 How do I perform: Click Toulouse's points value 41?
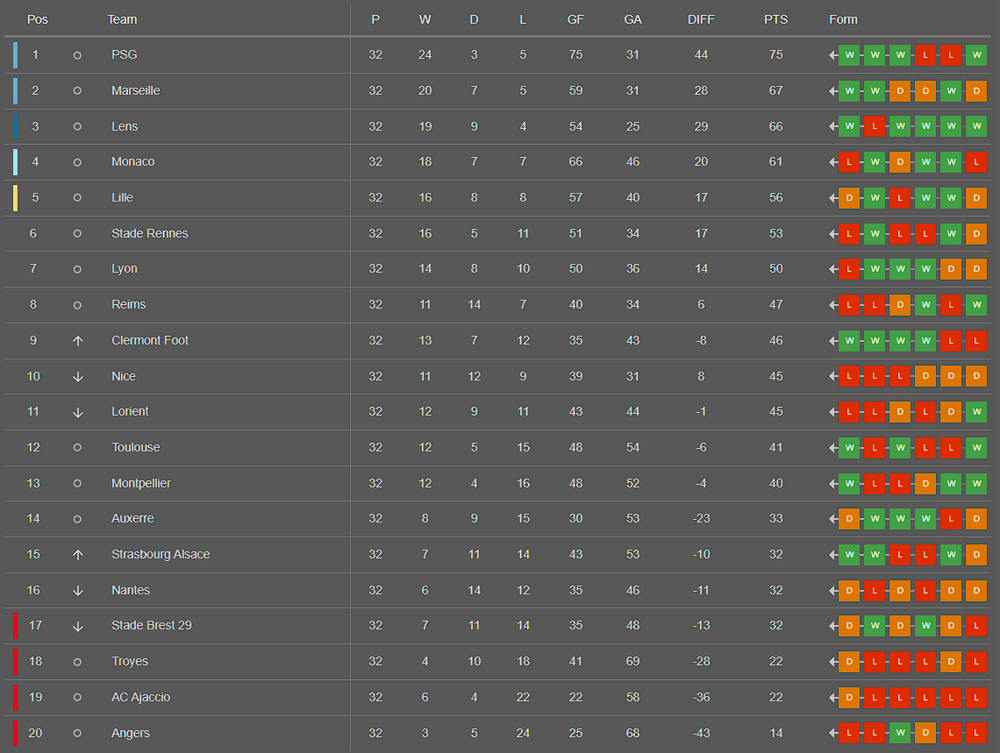[x=775, y=448]
